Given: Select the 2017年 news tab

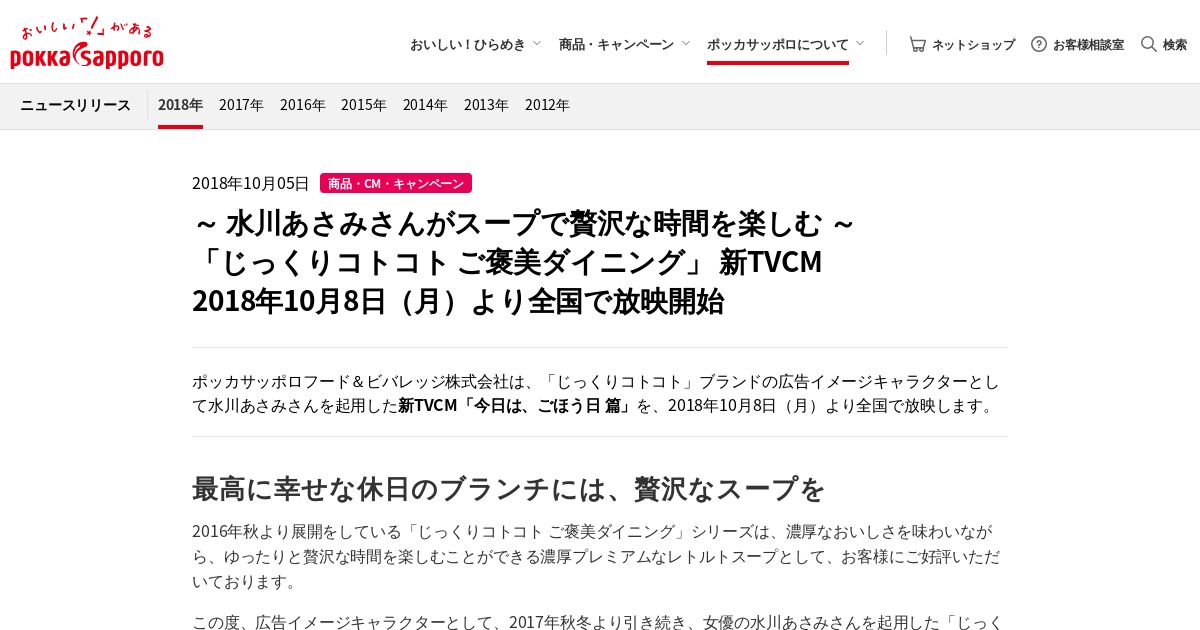Looking at the screenshot, I should point(241,105).
